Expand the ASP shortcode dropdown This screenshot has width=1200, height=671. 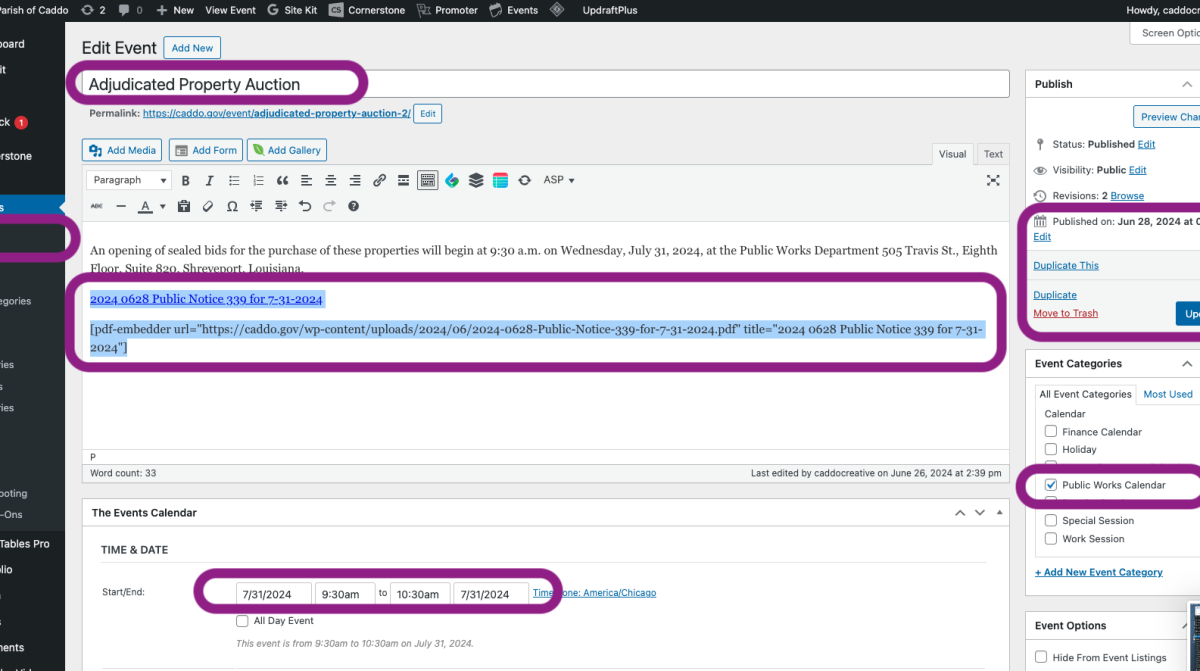tap(559, 180)
